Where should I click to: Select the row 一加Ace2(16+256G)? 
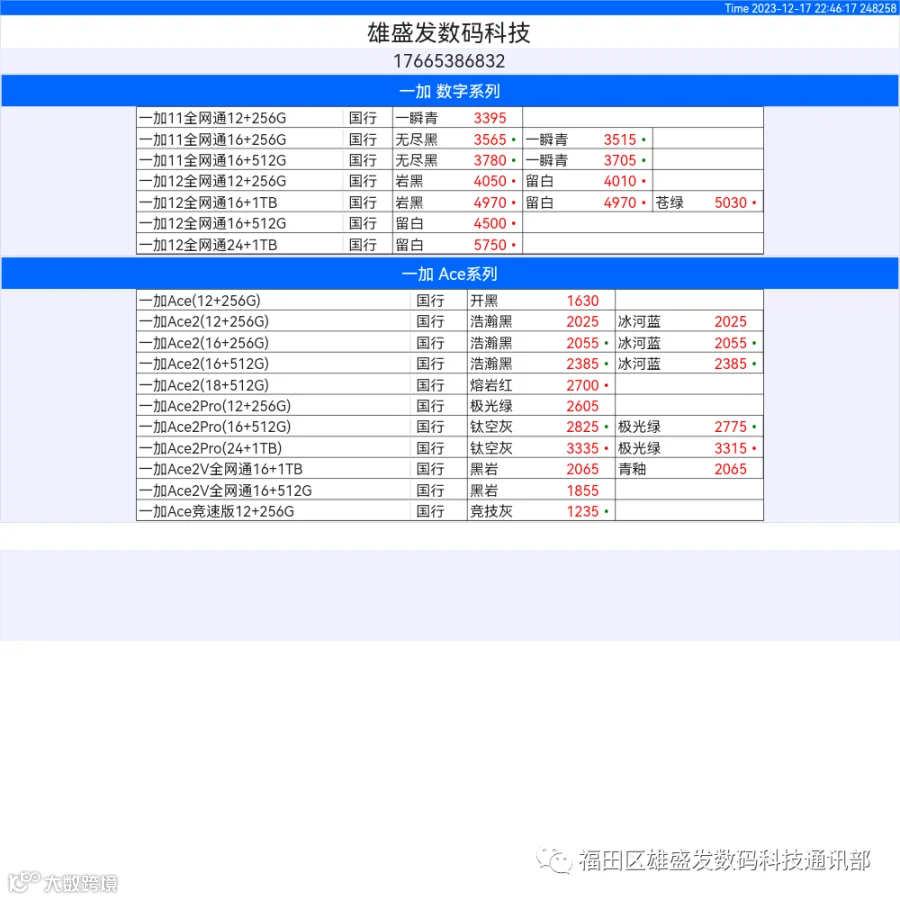tap(450, 343)
